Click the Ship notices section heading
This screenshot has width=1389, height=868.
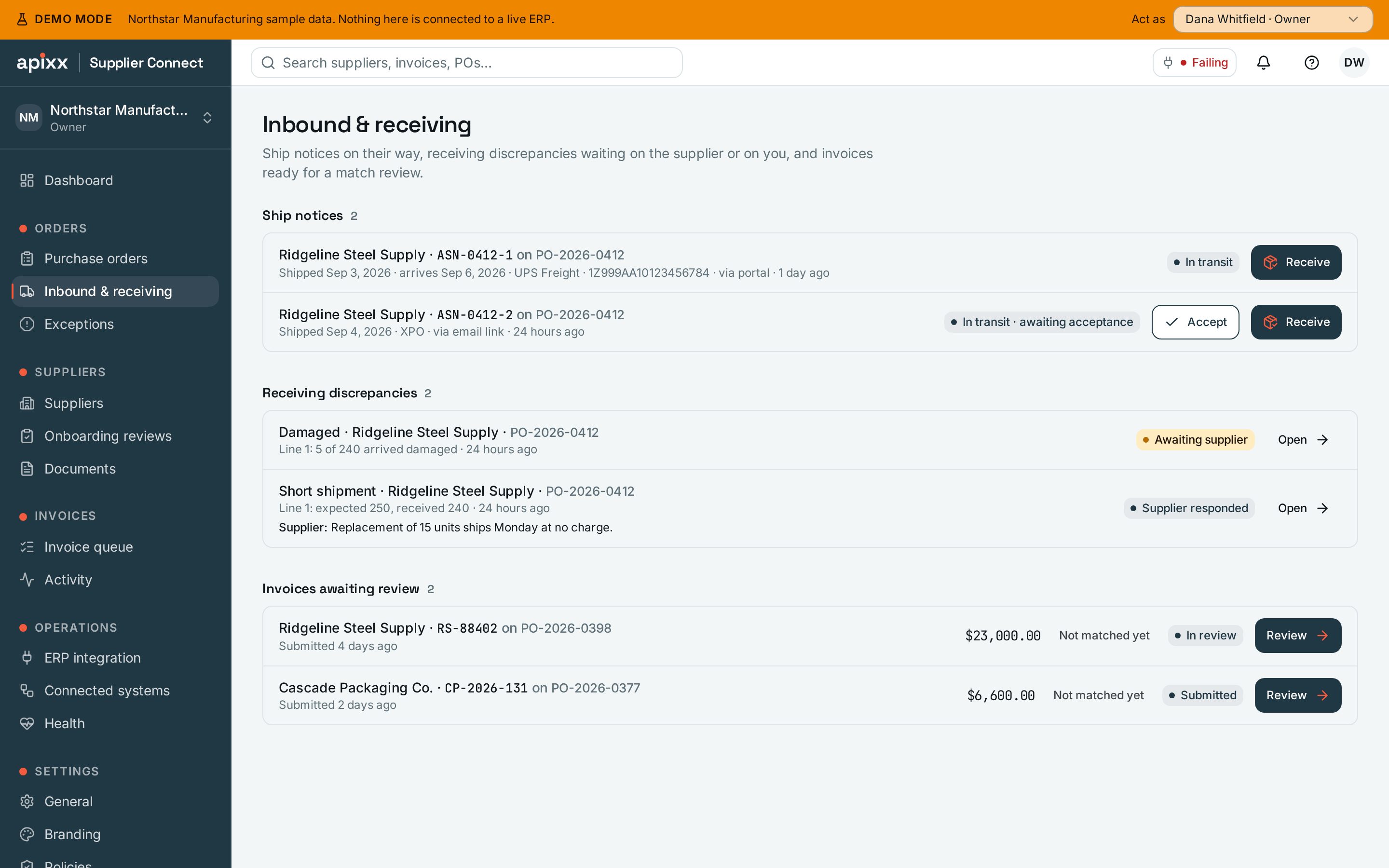(302, 215)
